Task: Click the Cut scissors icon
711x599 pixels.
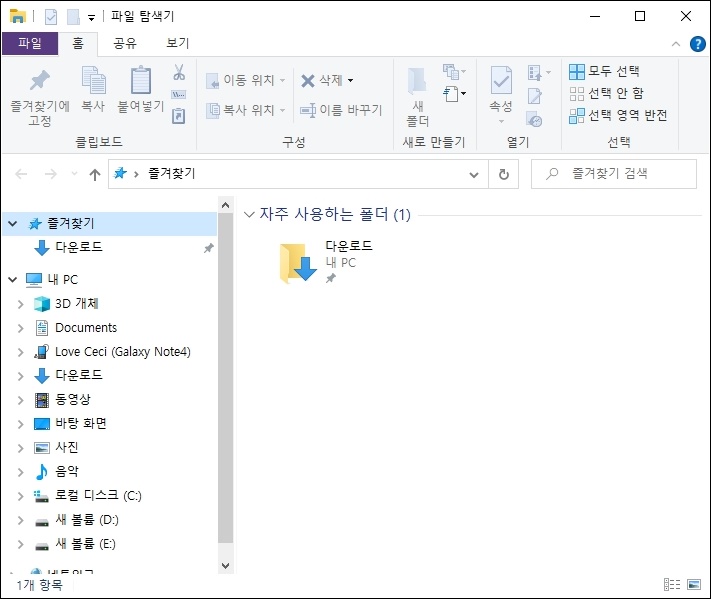Action: click(179, 72)
